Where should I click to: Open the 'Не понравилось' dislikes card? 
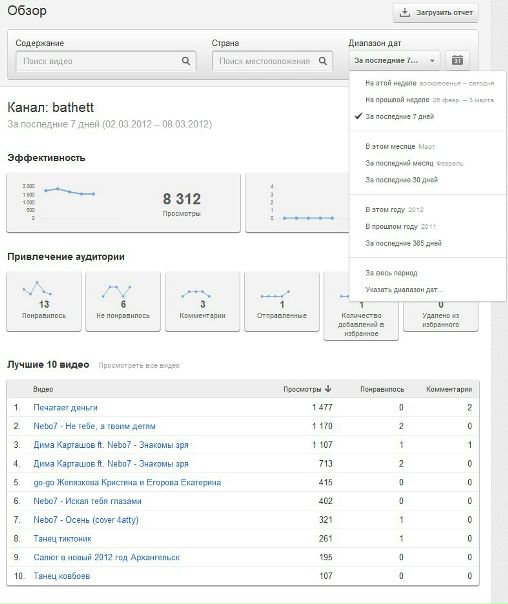coord(123,301)
